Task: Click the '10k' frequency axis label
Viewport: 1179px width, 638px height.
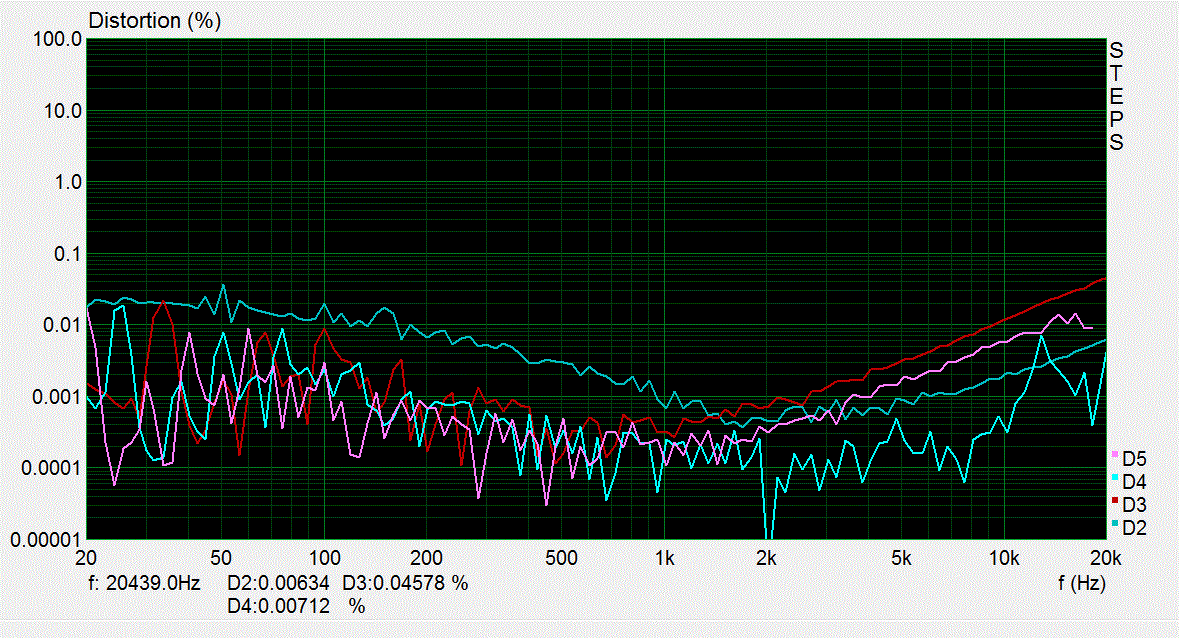Action: click(1004, 558)
